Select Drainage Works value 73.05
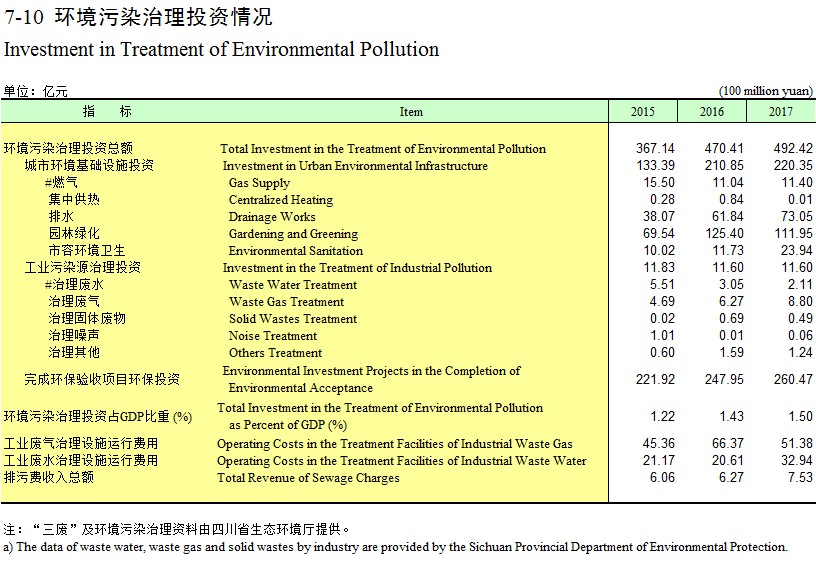The height and width of the screenshot is (572, 816). click(x=796, y=217)
